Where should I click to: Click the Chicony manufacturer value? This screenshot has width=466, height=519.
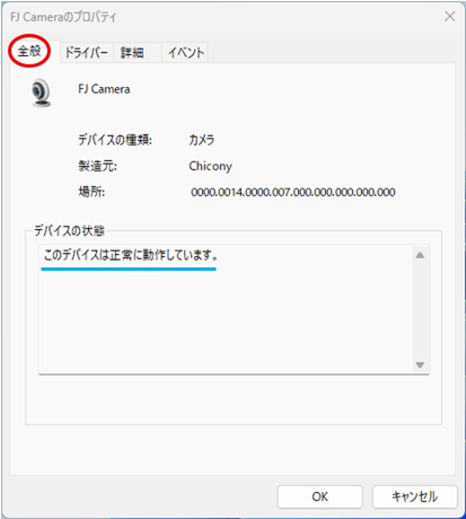point(210,166)
